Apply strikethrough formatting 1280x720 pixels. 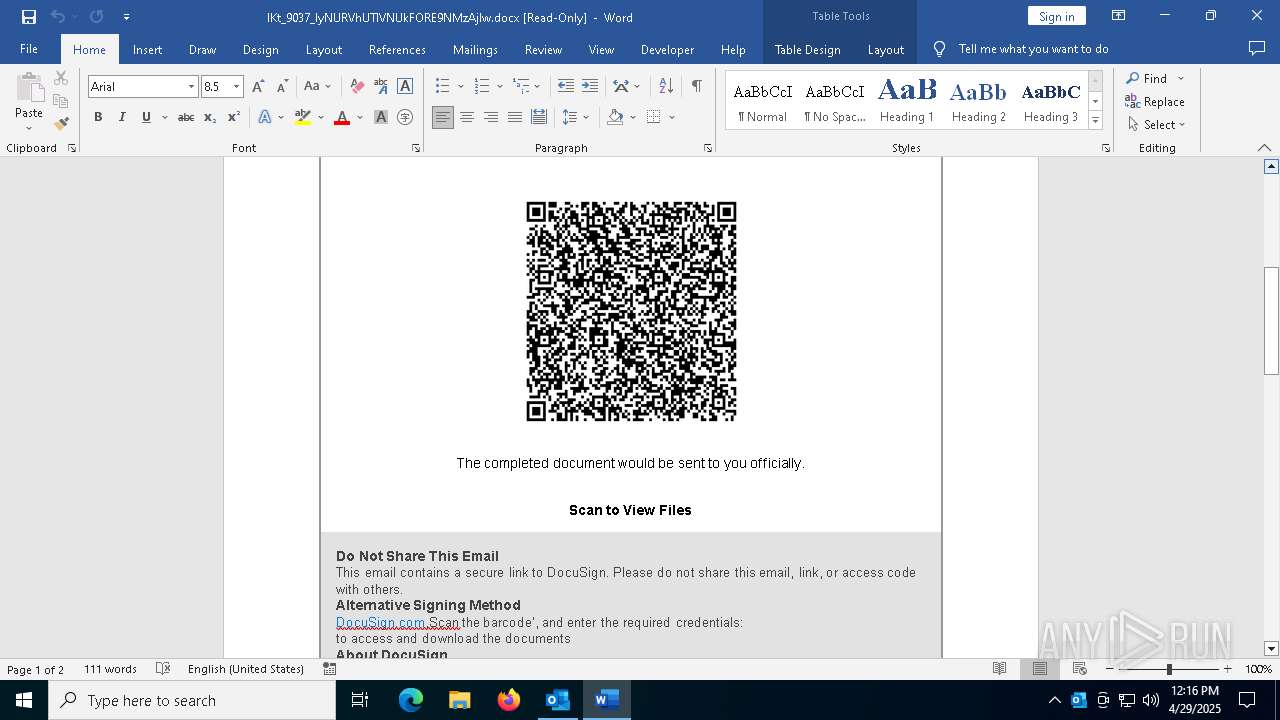pos(186,117)
